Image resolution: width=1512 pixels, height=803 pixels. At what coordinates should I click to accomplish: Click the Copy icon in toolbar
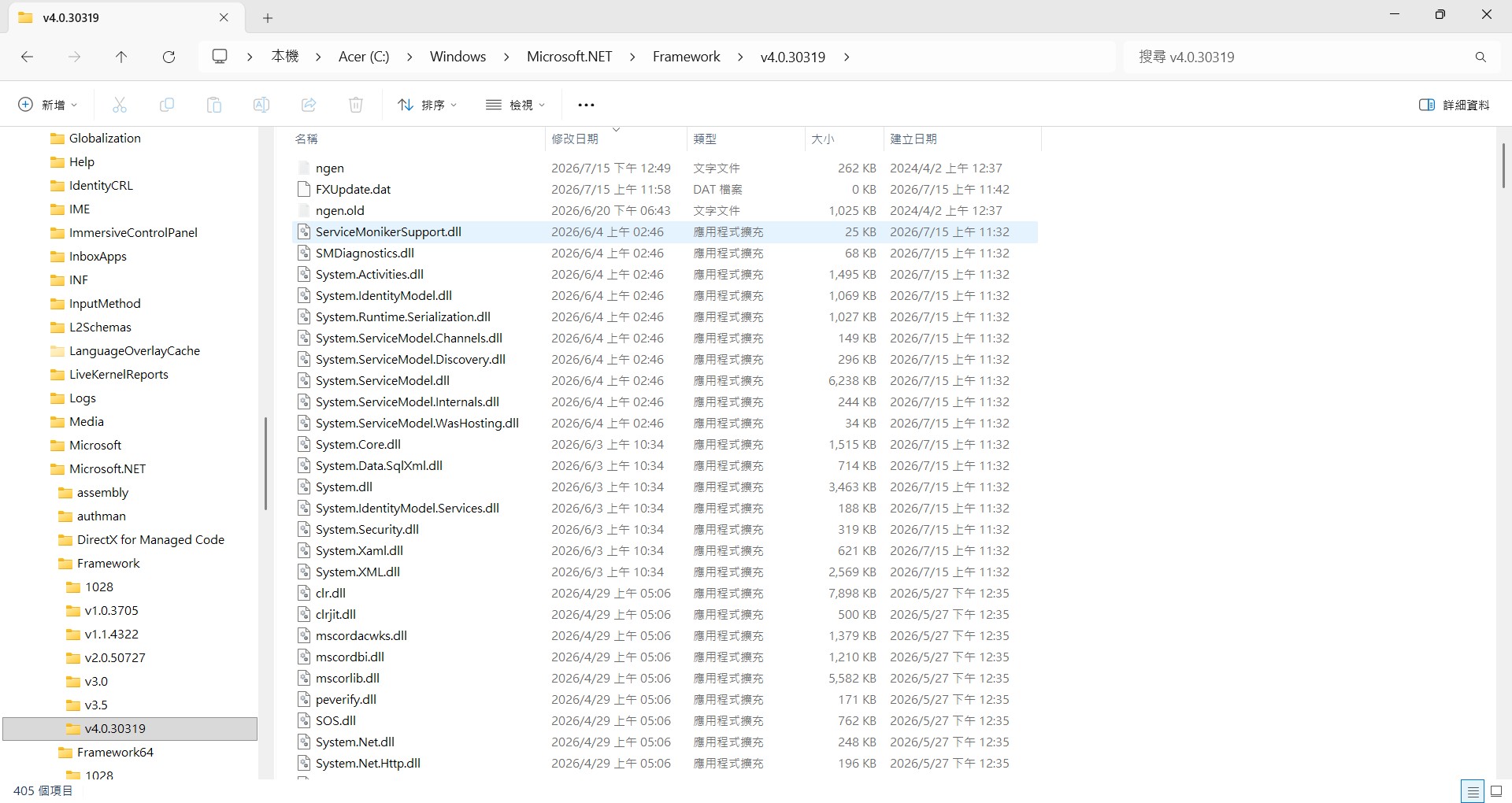[167, 105]
